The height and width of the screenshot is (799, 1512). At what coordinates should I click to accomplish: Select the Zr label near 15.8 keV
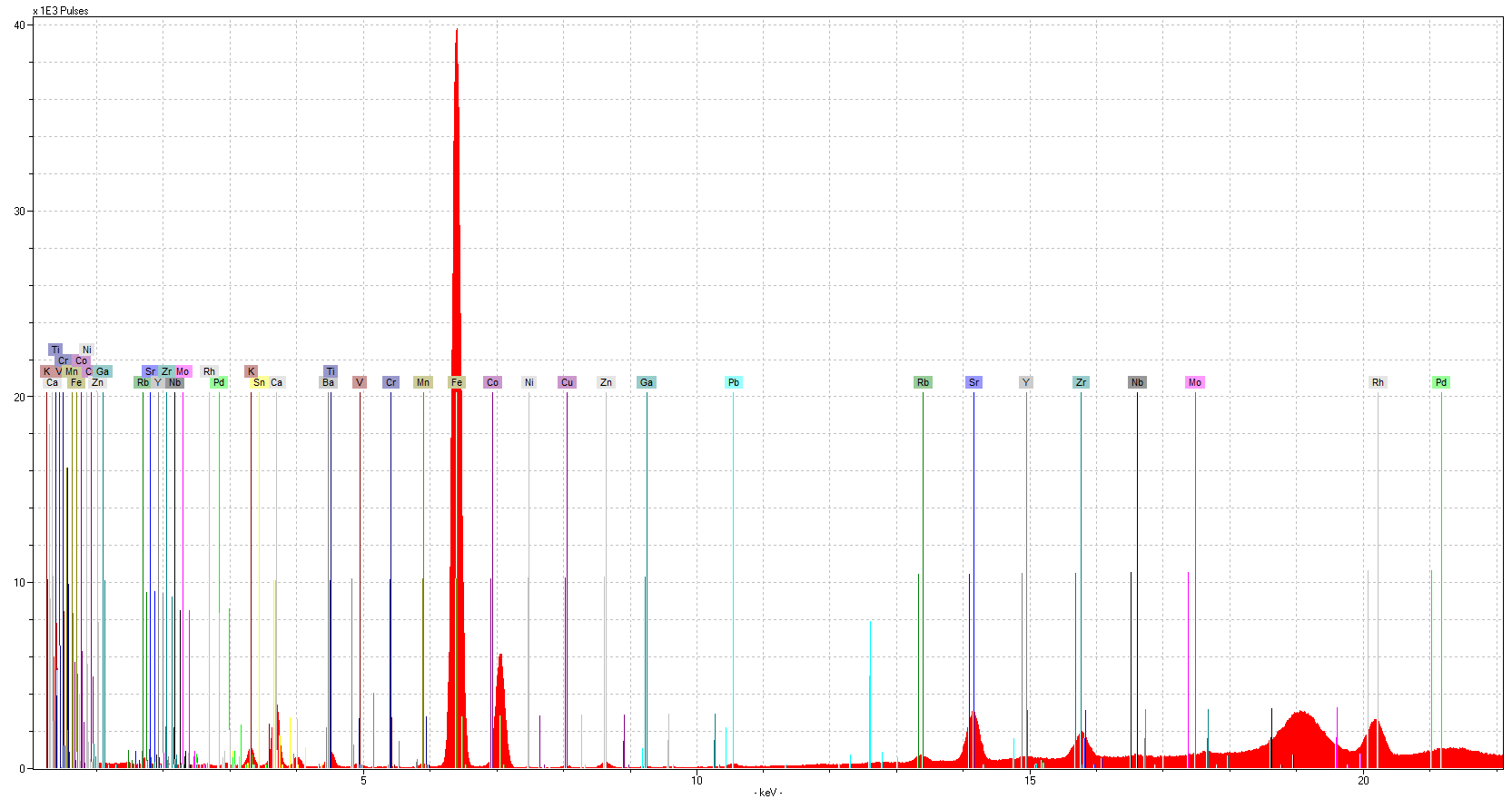[1081, 382]
